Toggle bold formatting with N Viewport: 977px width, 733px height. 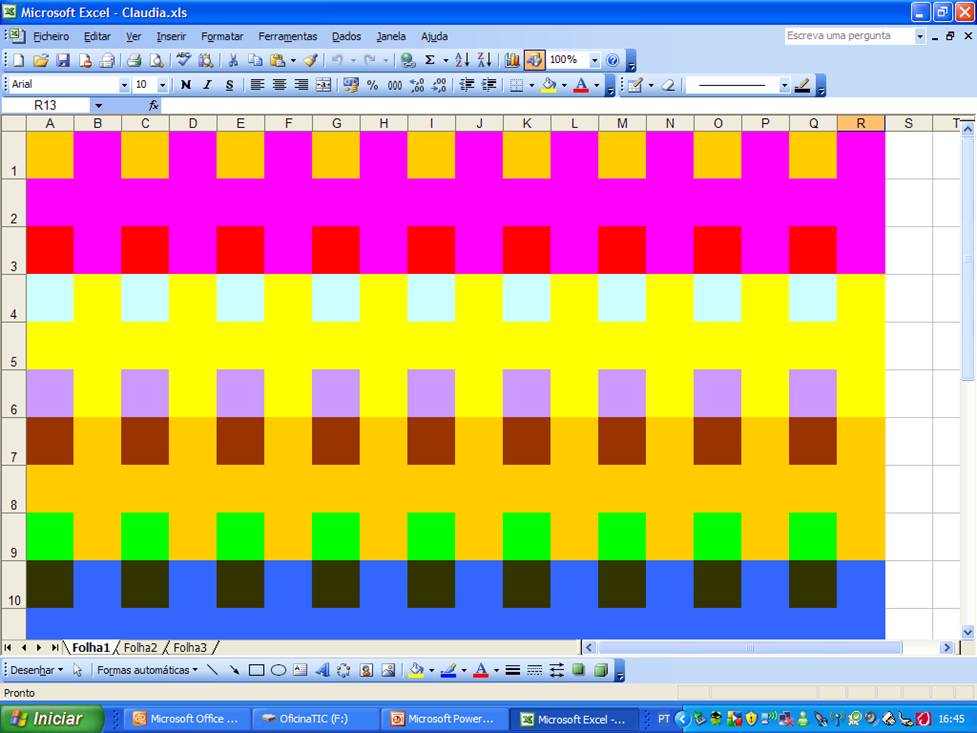tap(186, 85)
